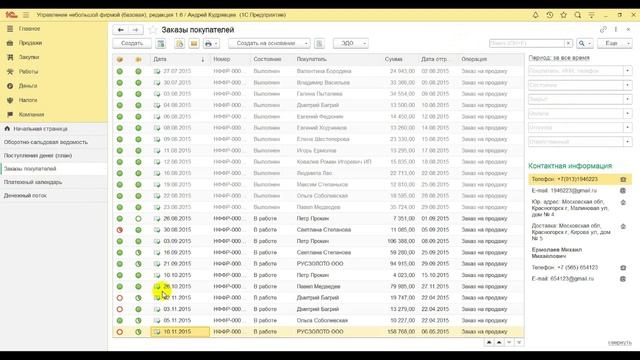Jump to list start with first up arrow
Viewport: 640px width, 360px height.
coord(489,342)
